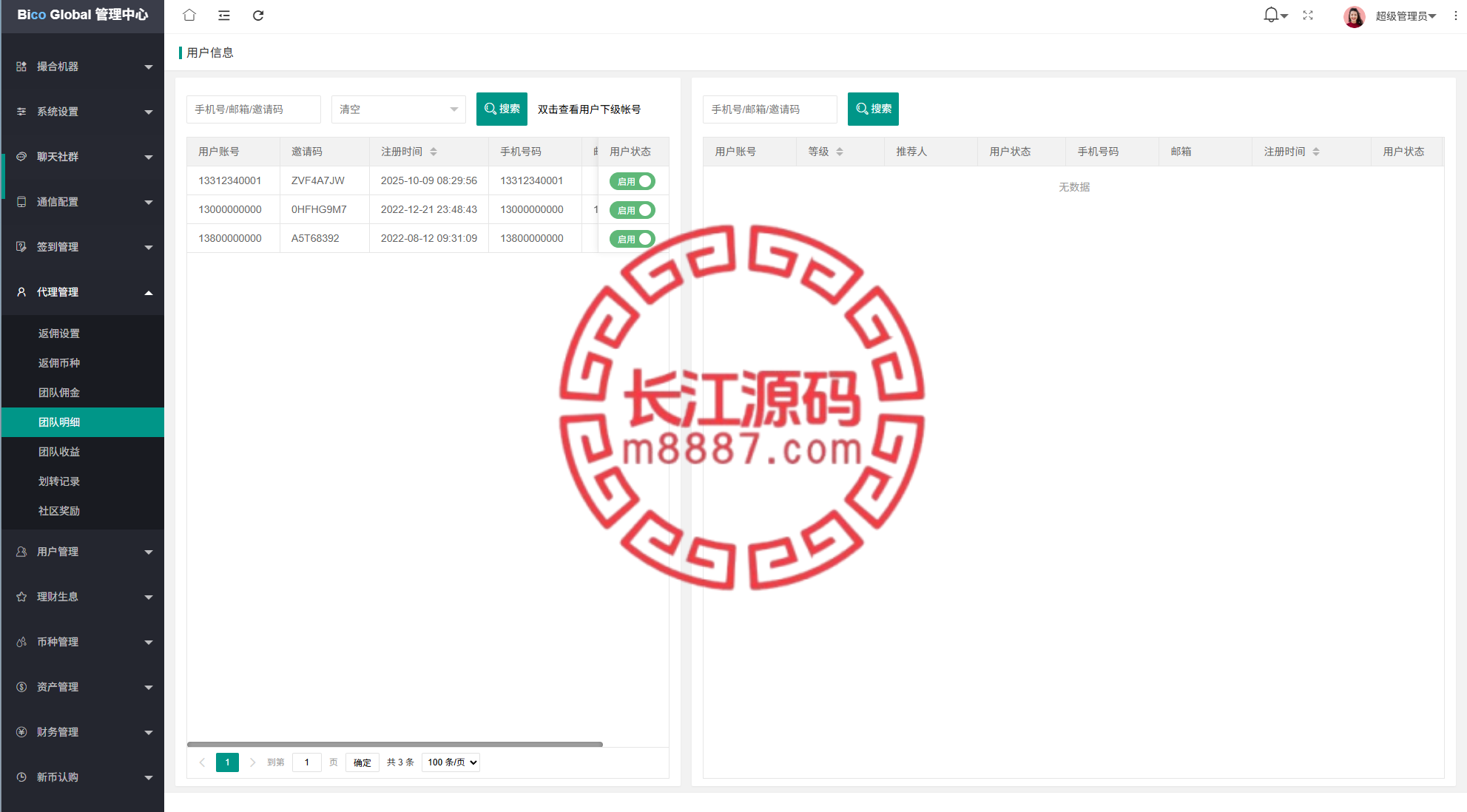Viewport: 1467px width, 812px height.
Task: Go to previous page arrow
Action: pos(202,762)
